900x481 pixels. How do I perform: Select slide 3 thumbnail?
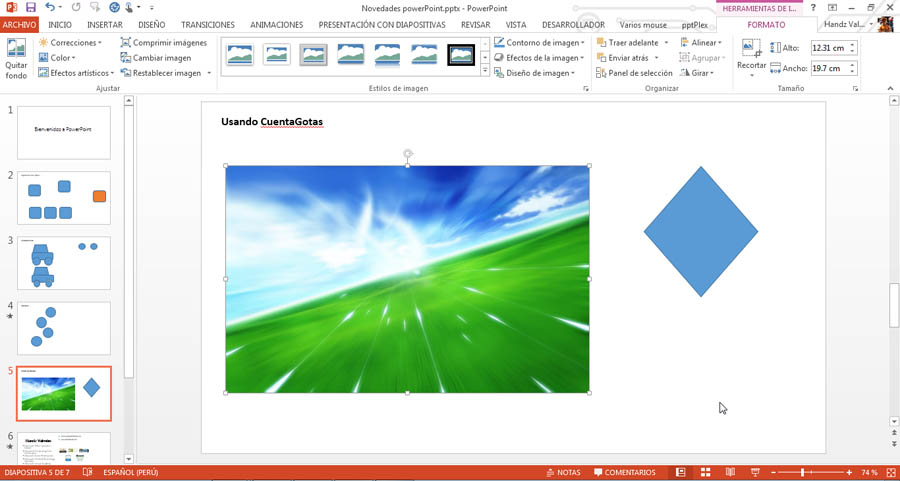point(64,263)
